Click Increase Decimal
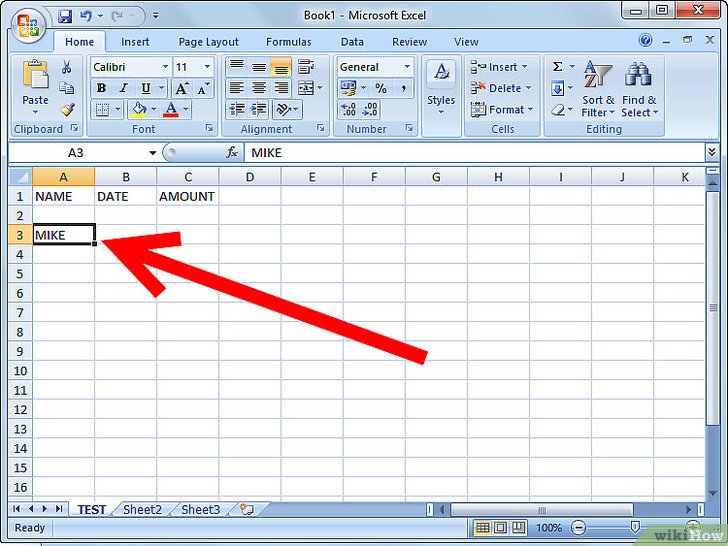Viewport: 728px width, 546px height. coord(348,110)
